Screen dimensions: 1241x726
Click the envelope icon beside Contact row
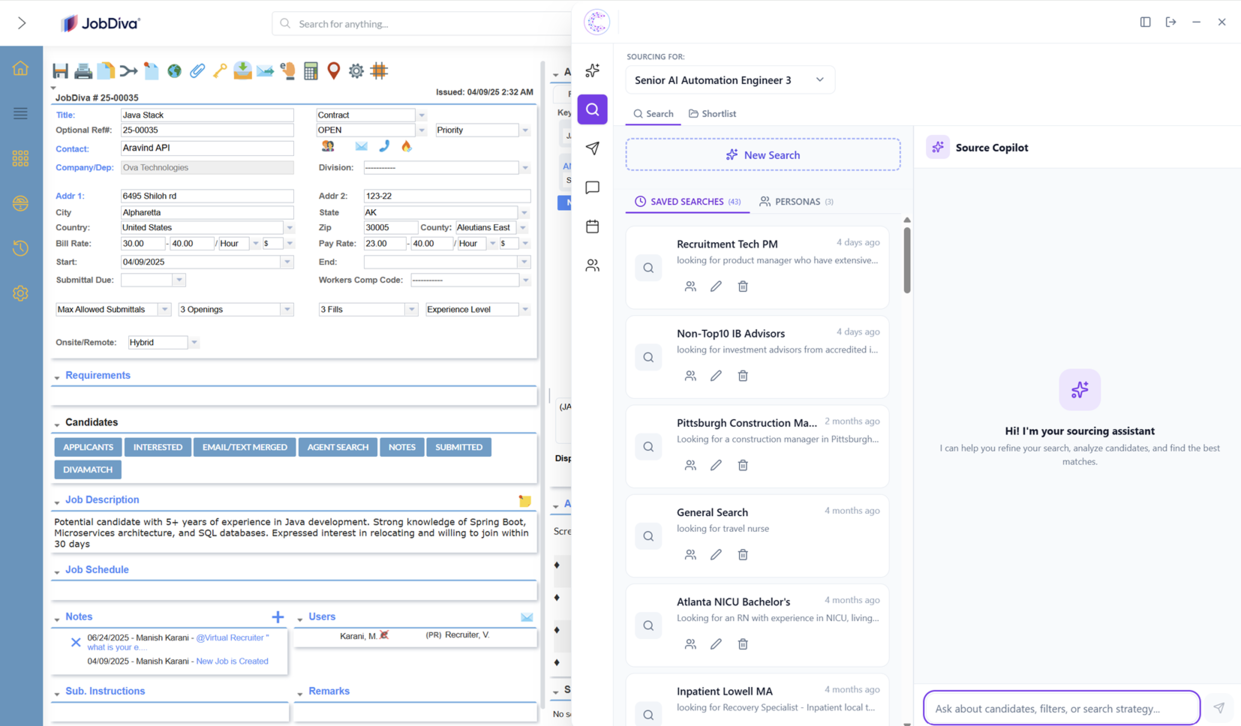(361, 146)
